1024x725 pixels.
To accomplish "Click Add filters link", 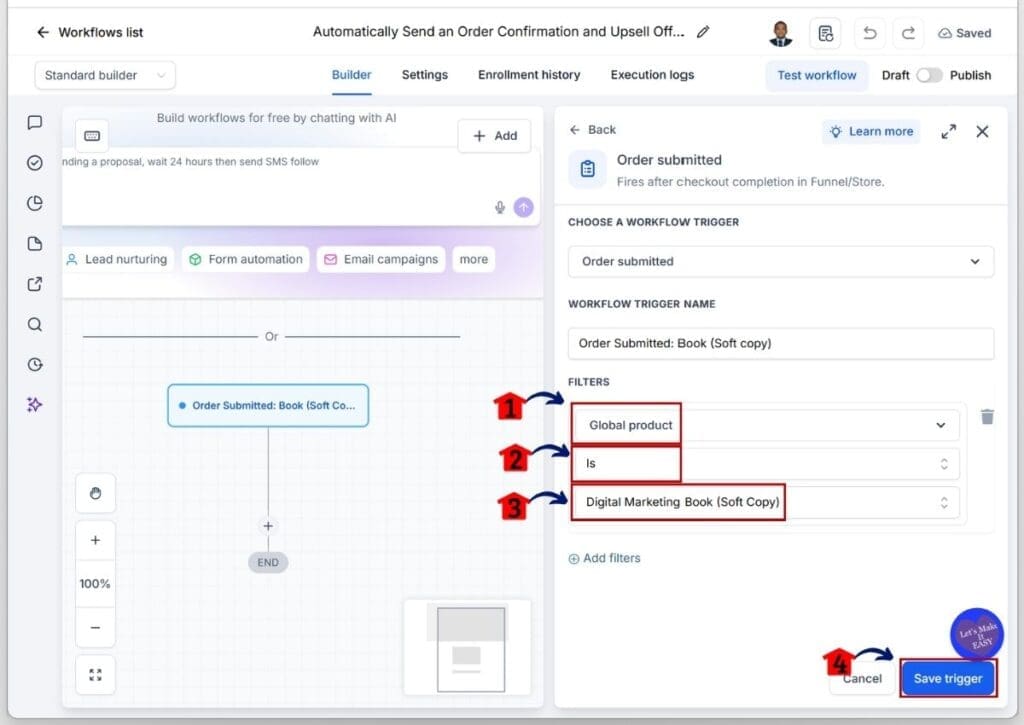I will tap(604, 558).
